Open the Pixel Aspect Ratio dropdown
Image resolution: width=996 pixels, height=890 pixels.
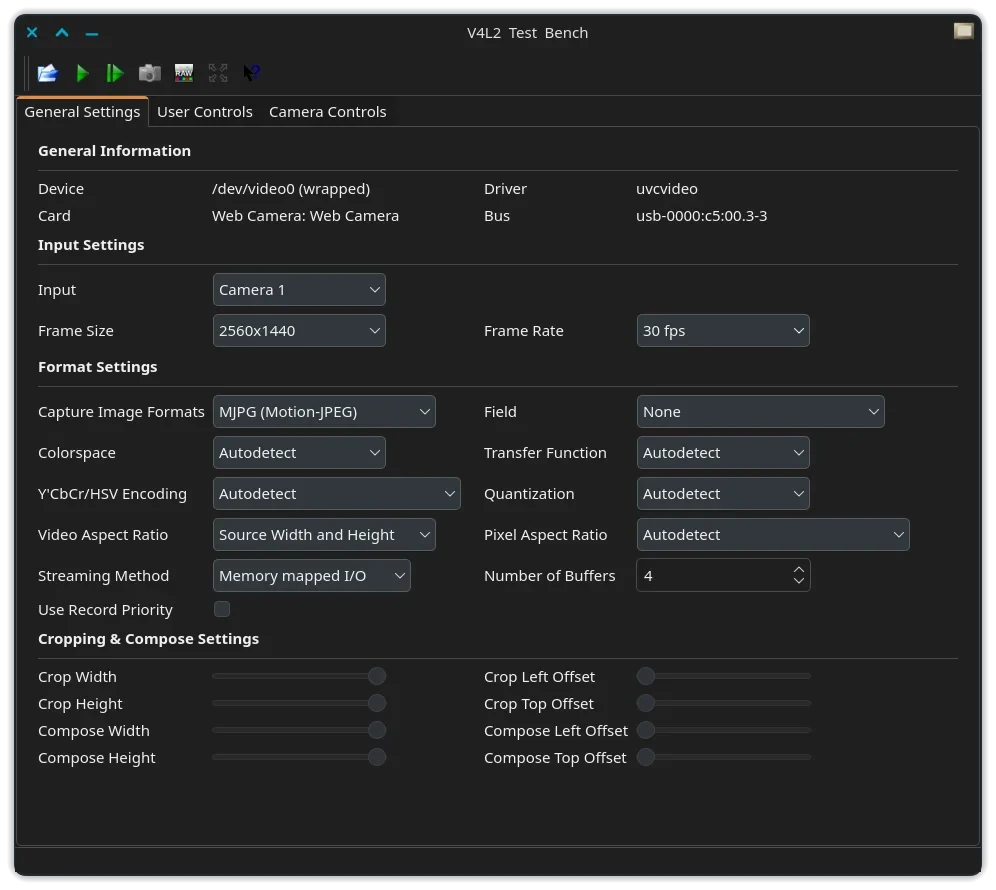(x=773, y=534)
